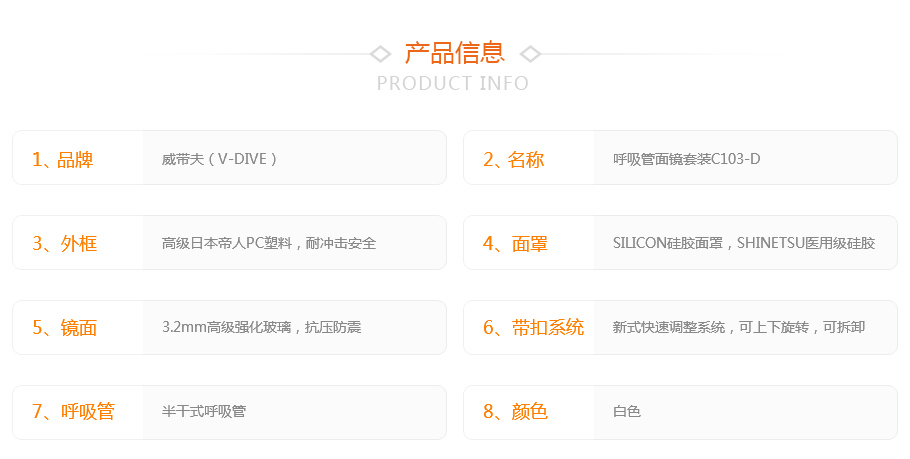Select the 3、外框 label
Screen dimensions: 910x459
[64, 243]
